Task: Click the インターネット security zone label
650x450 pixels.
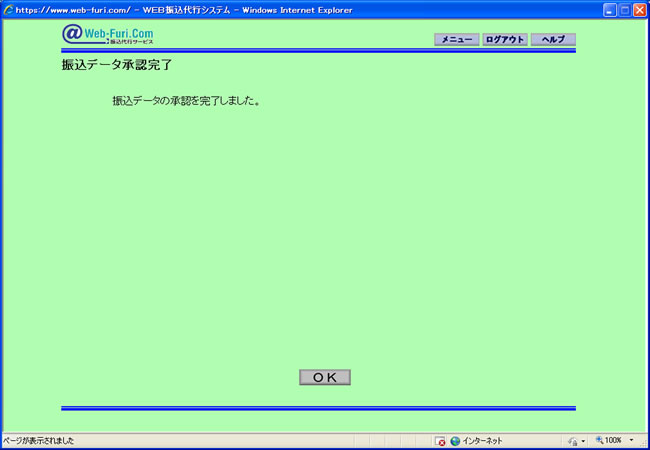Action: [483, 441]
